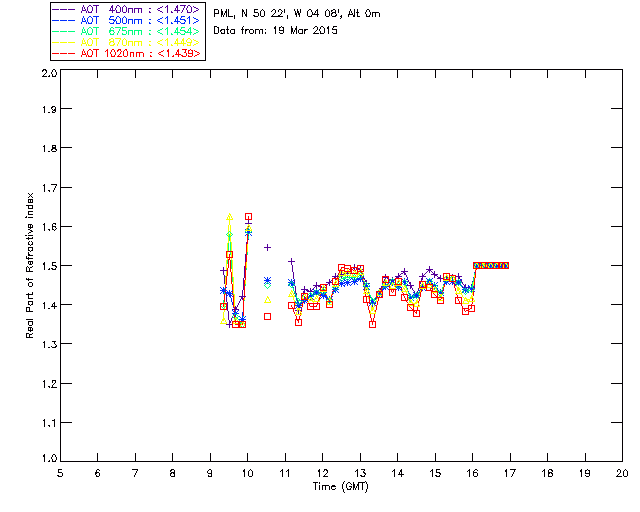
Task: Click the x-axis tick label 9
Action: [210, 473]
